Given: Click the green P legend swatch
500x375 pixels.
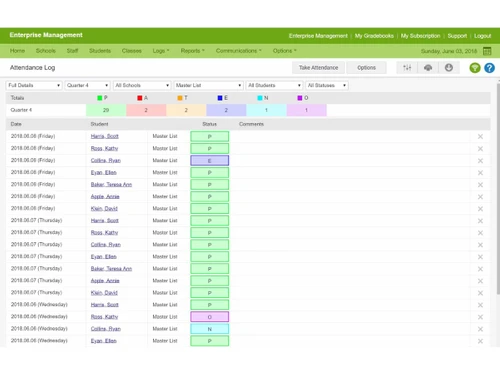Looking at the screenshot, I should click(99, 98).
